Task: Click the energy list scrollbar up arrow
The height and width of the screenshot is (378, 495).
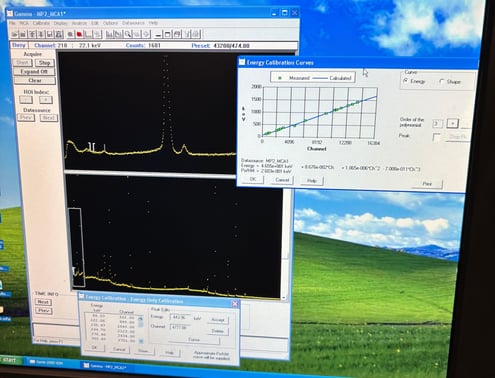Action: click(141, 318)
